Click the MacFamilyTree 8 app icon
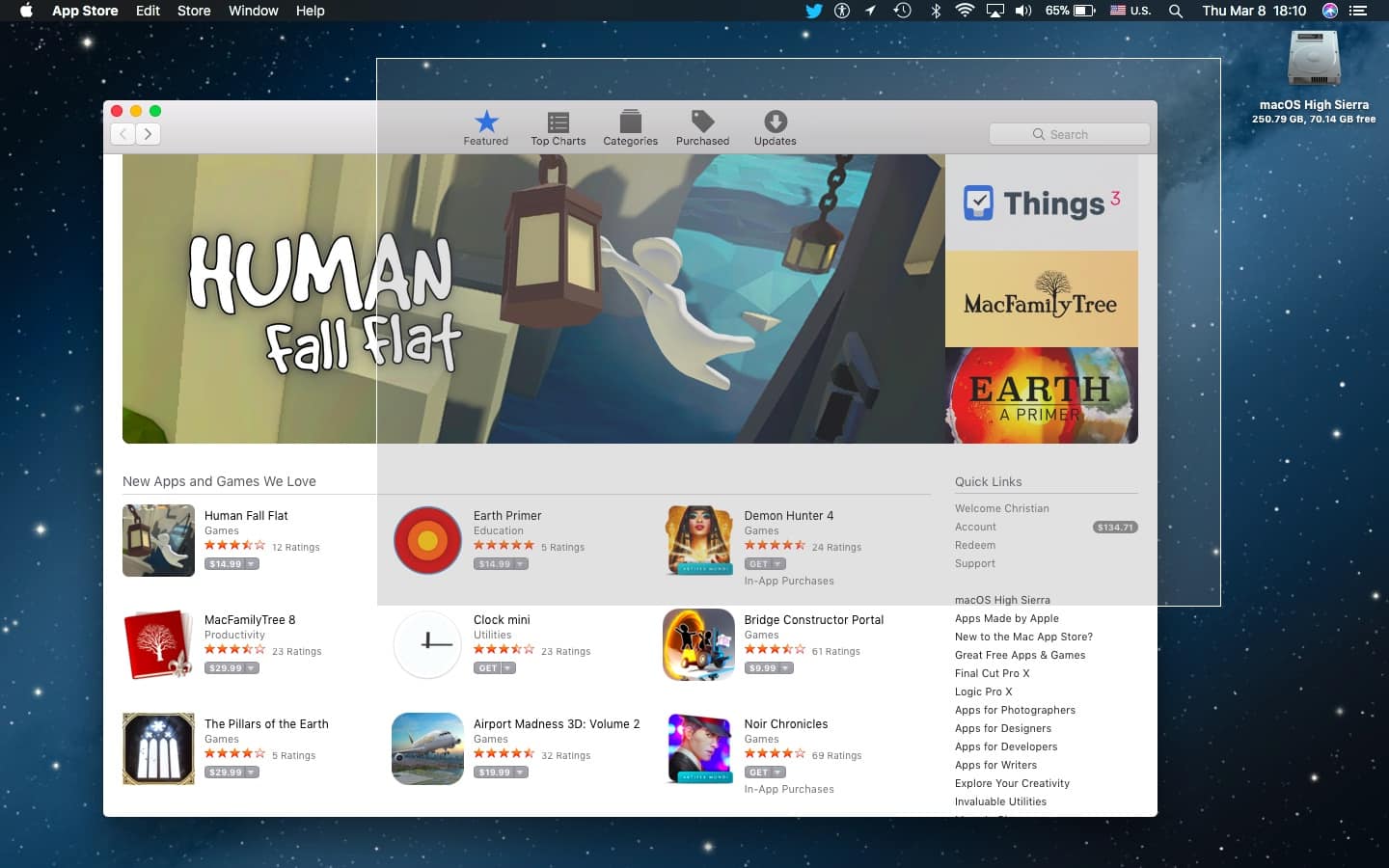This screenshot has height=868, width=1389. pyautogui.click(x=158, y=644)
